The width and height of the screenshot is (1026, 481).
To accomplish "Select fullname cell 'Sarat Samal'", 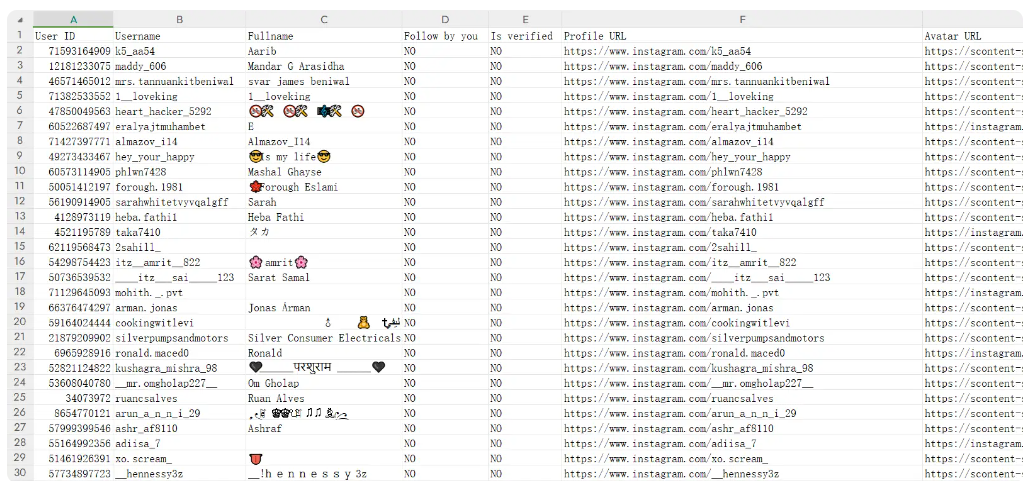I will 324,277.
